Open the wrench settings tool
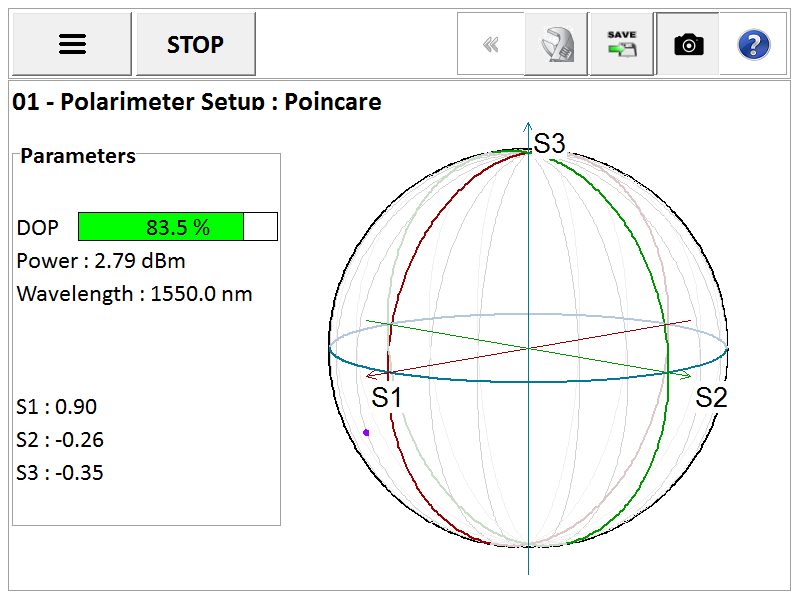Viewport: 800px width, 600px height. [556, 44]
